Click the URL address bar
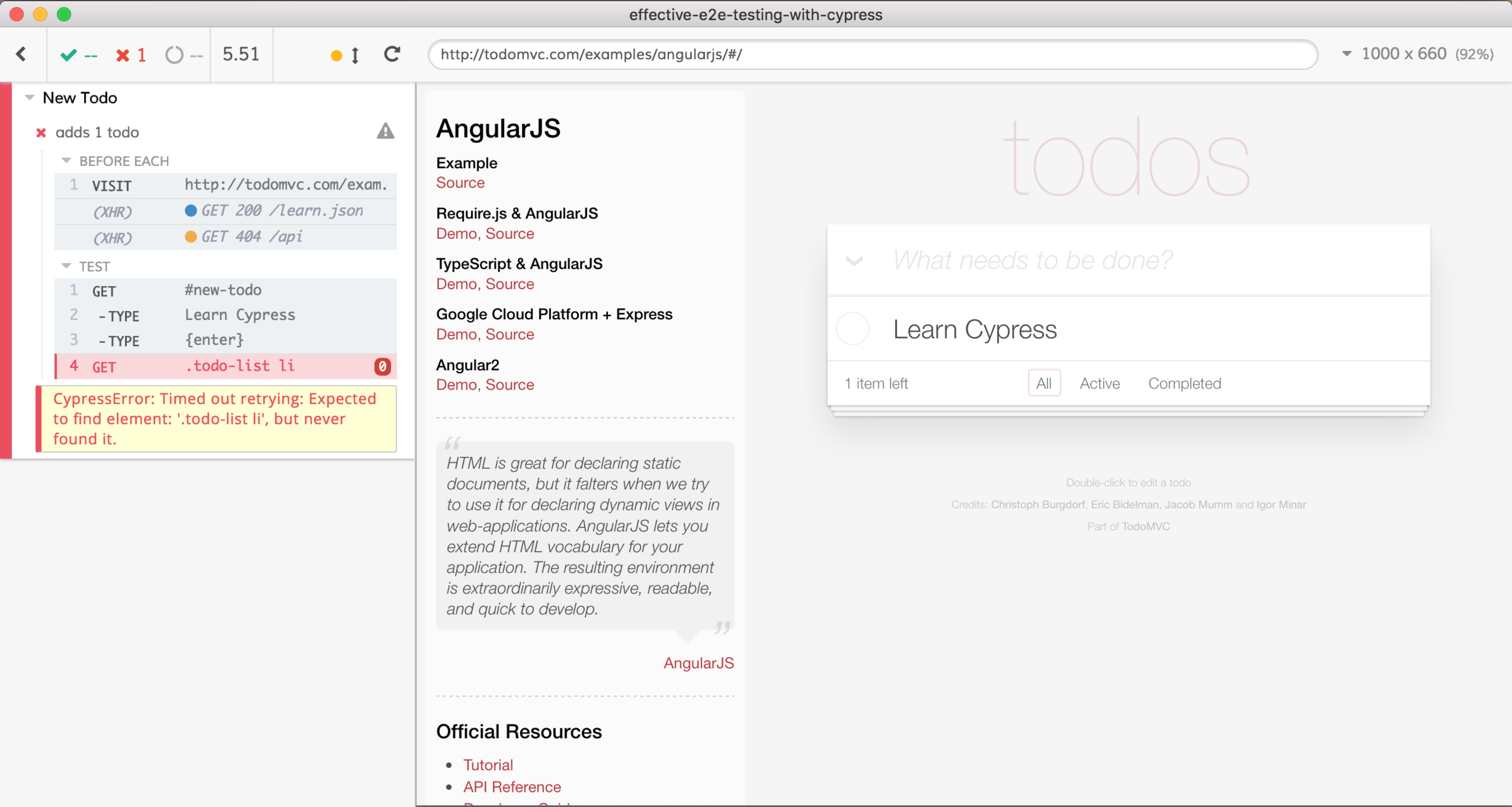This screenshot has width=1512, height=807. (x=872, y=54)
